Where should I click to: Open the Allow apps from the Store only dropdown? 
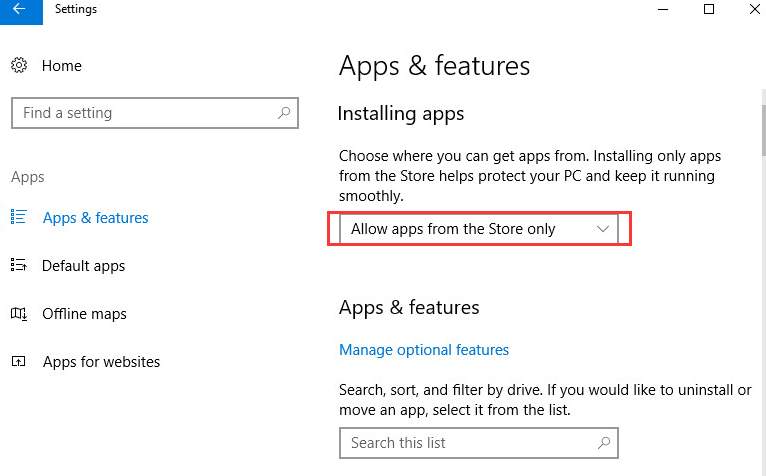(x=479, y=229)
